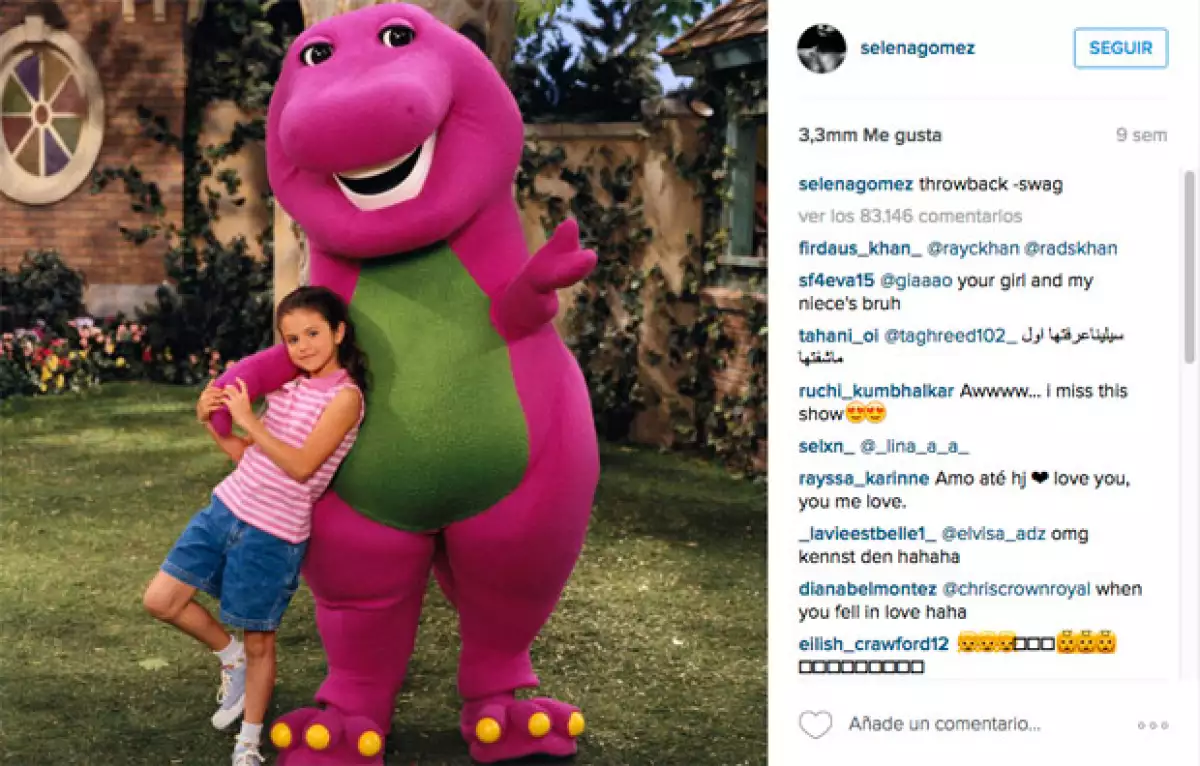Open selenagomez username in header
The width and height of the screenshot is (1200, 766).
click(x=917, y=48)
